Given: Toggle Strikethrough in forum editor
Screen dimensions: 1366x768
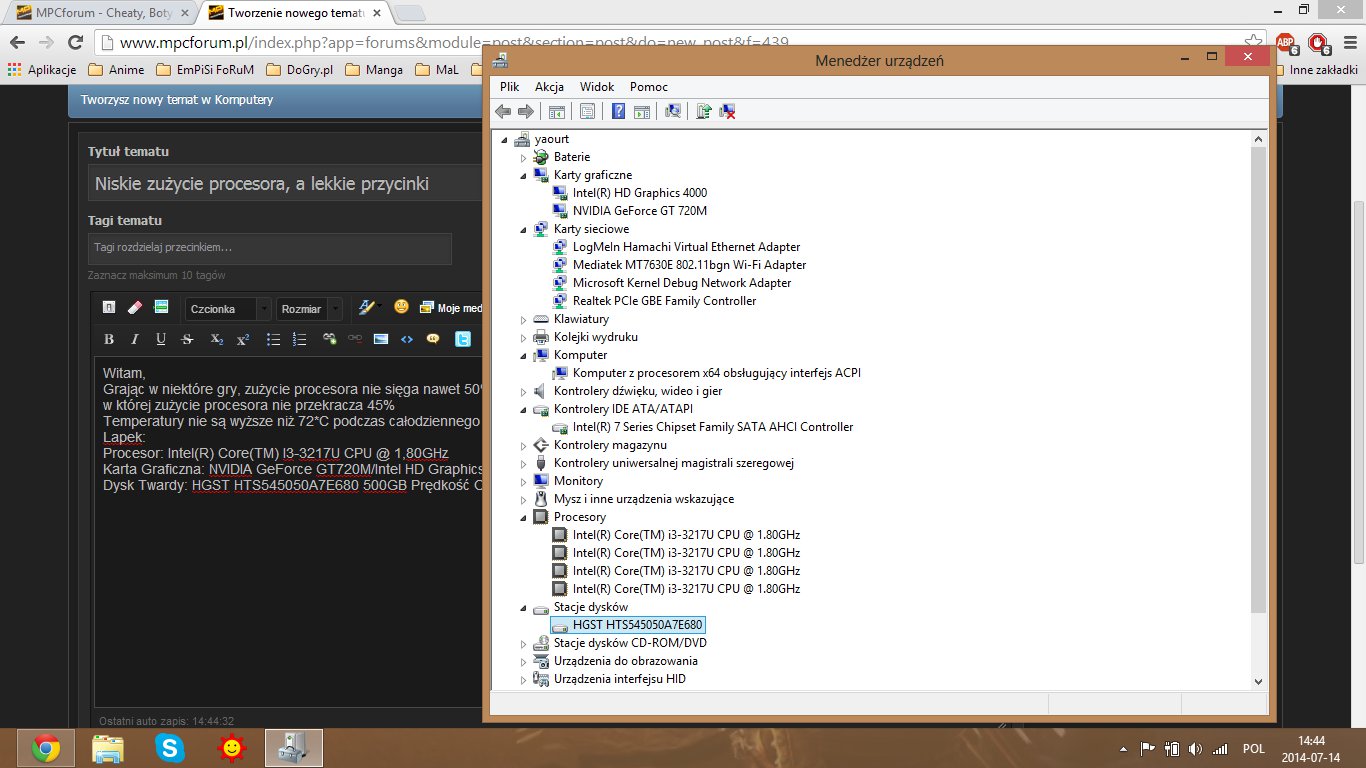Looking at the screenshot, I should 187,339.
